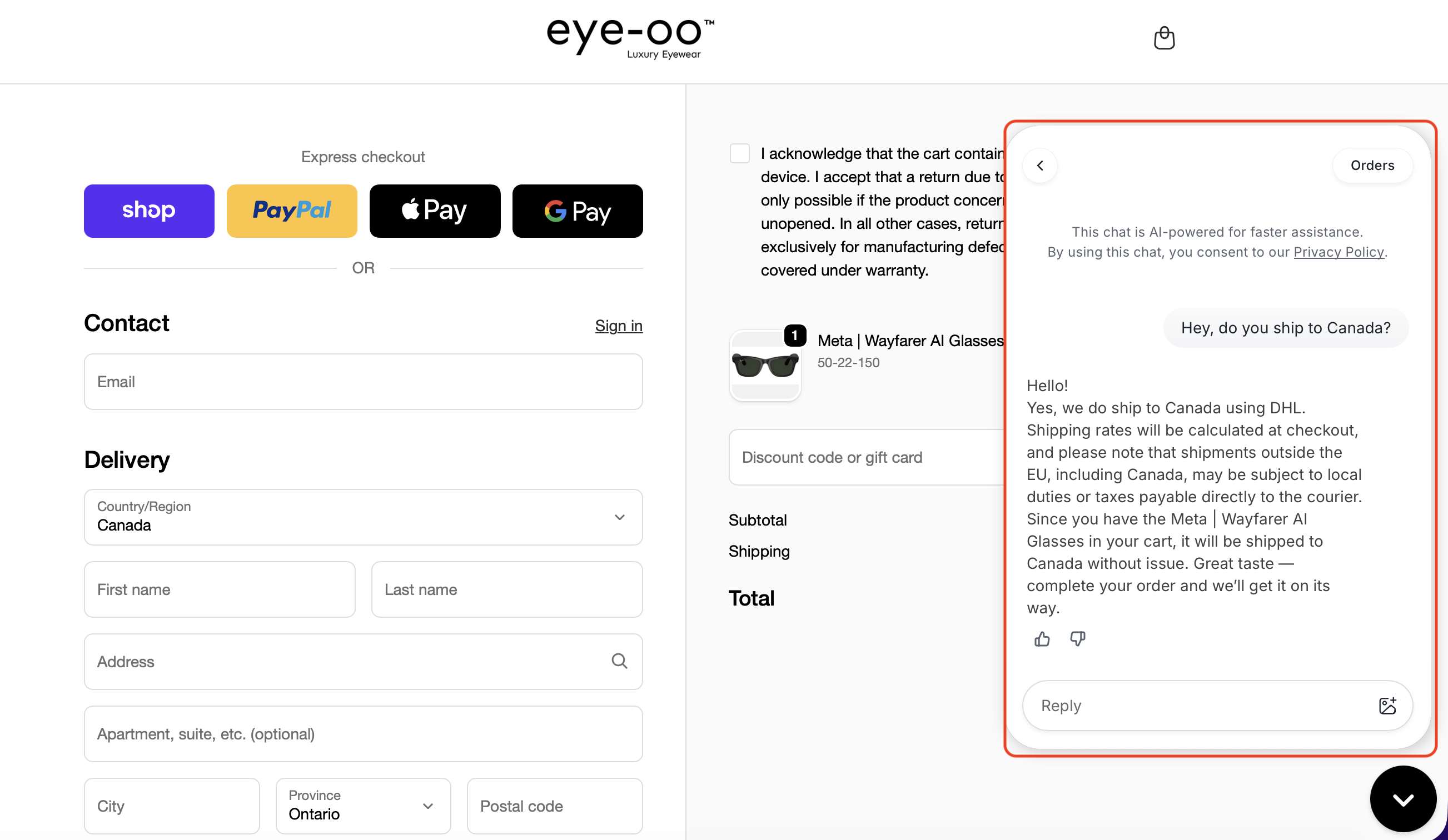1448x840 pixels.
Task: Open the Orders section in chat
Action: (x=1372, y=166)
